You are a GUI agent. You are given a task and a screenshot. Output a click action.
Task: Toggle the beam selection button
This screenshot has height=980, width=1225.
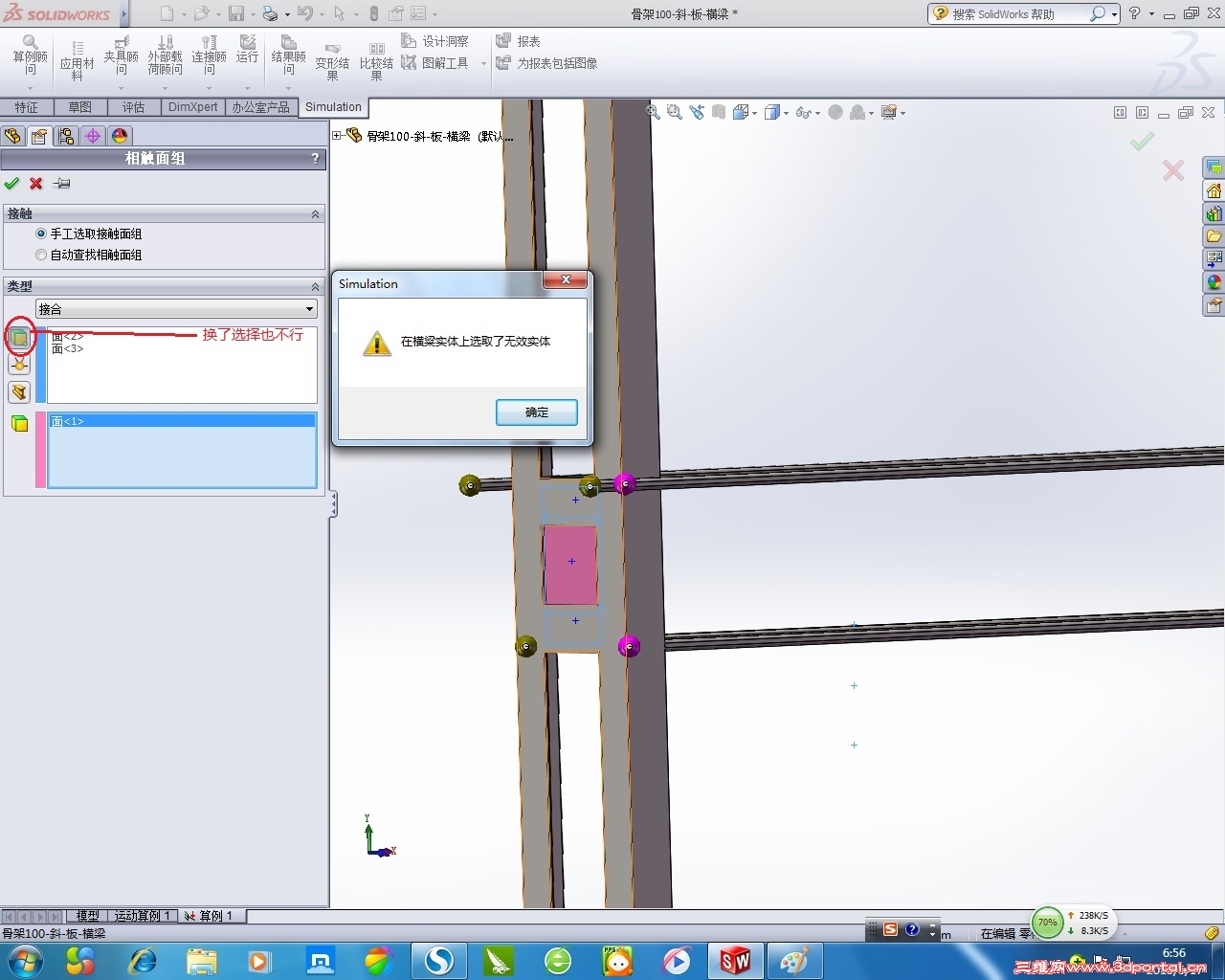click(x=19, y=391)
